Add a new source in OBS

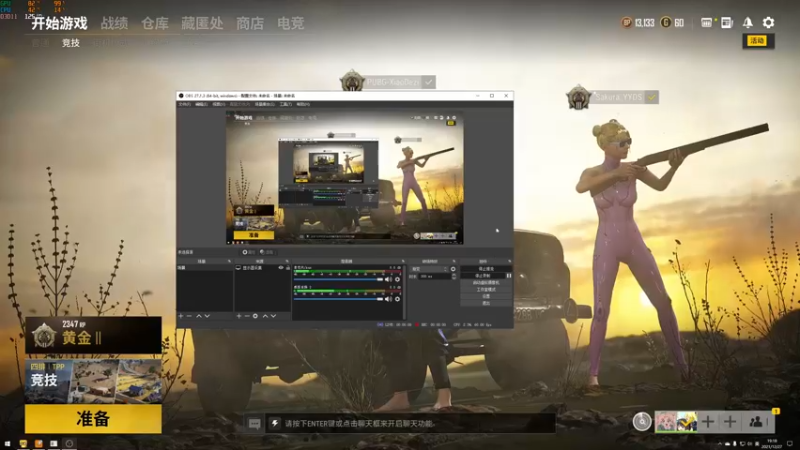point(239,316)
